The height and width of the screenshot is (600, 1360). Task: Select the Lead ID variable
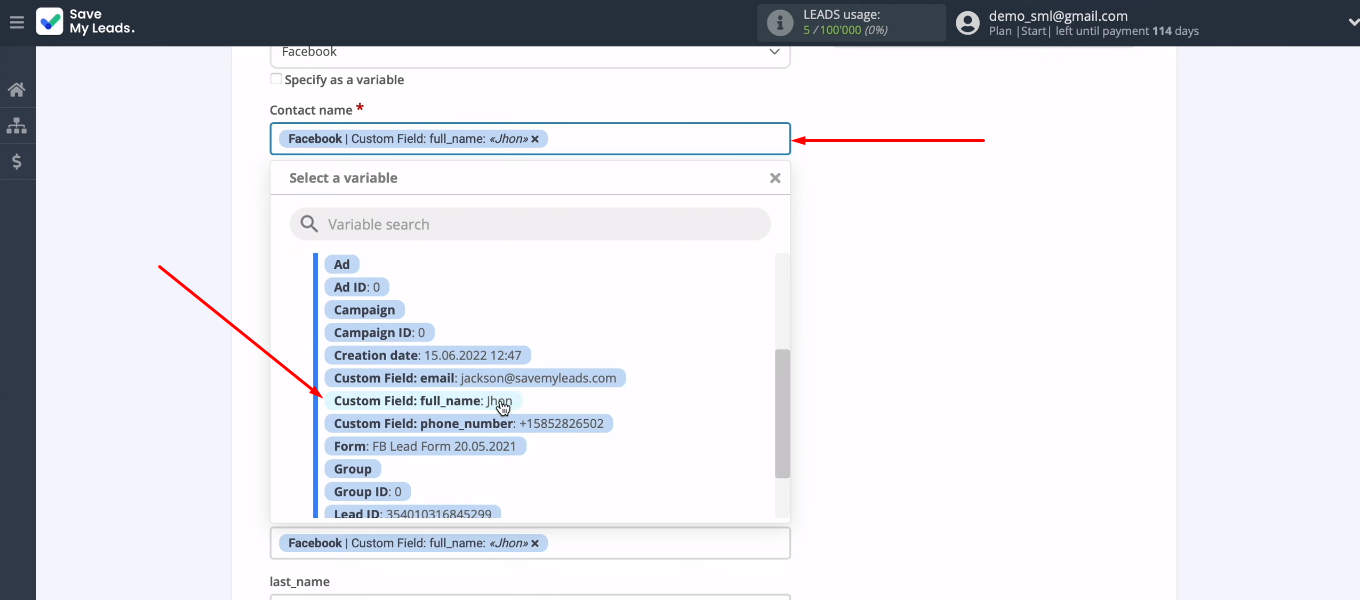[x=412, y=513]
